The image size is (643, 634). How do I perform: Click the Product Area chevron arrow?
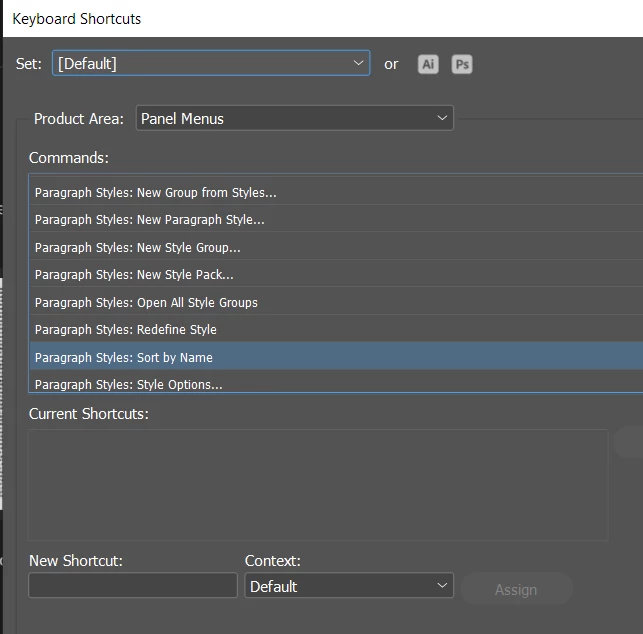[x=442, y=118]
